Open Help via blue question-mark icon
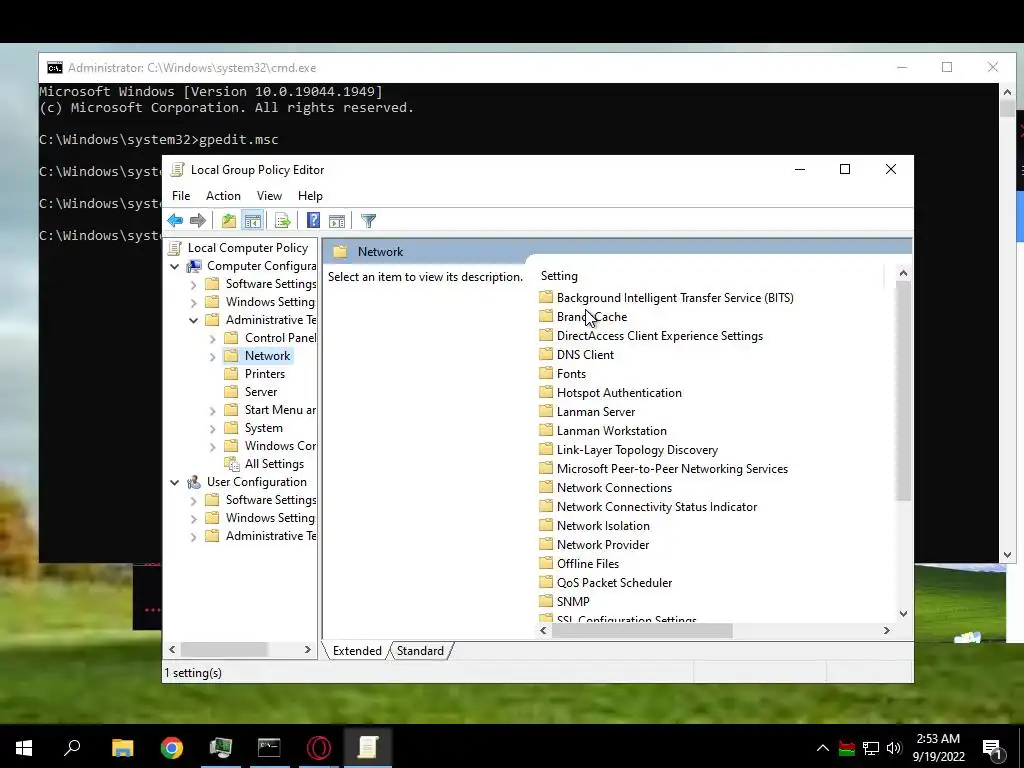 [313, 221]
